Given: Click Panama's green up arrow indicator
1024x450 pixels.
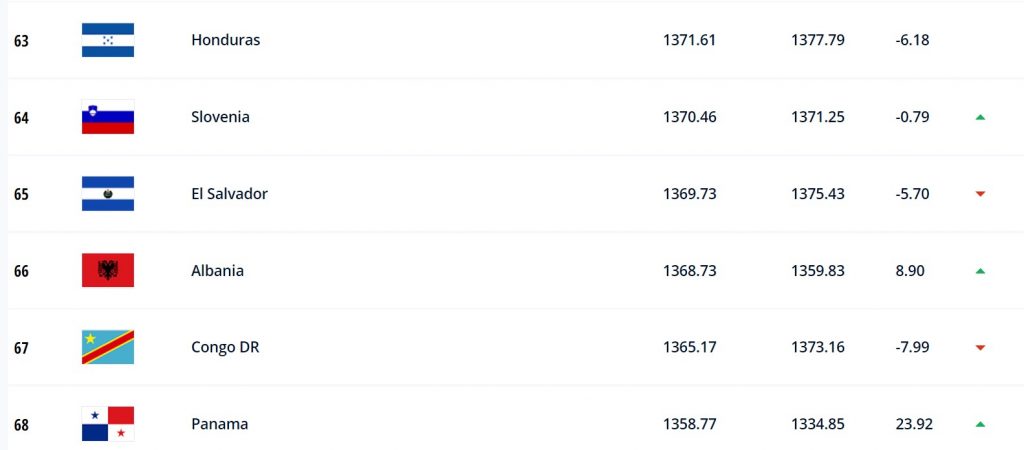Looking at the screenshot, I should (x=980, y=424).
